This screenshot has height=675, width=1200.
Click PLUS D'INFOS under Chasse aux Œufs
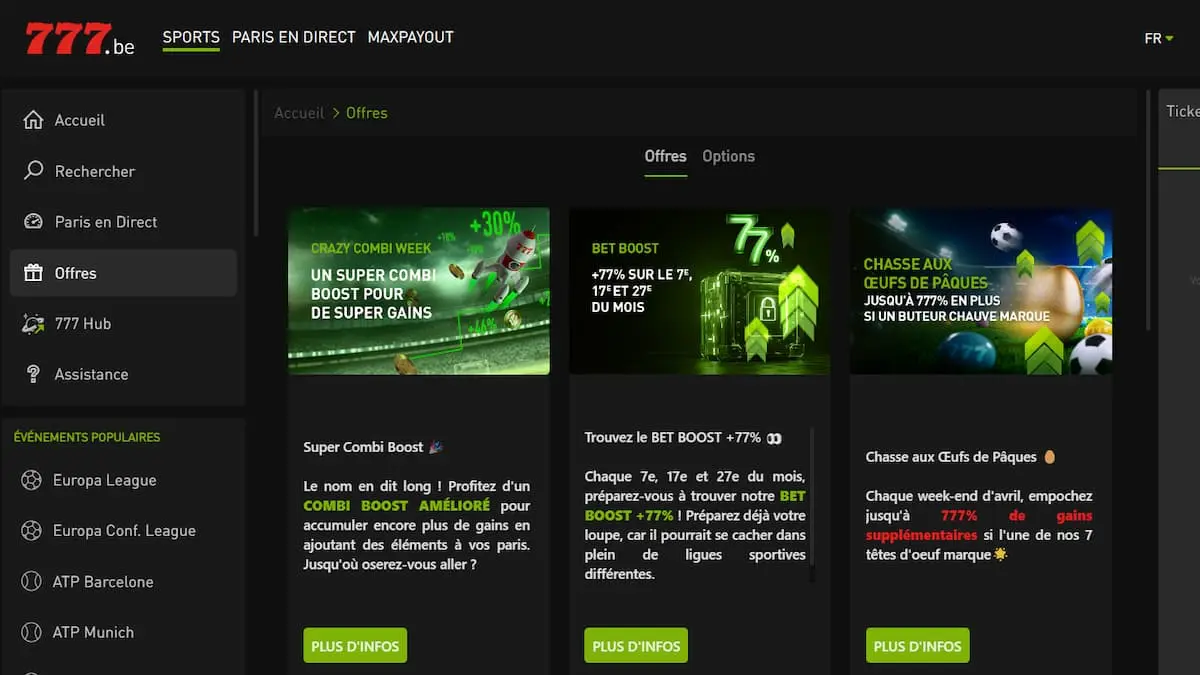click(x=917, y=646)
